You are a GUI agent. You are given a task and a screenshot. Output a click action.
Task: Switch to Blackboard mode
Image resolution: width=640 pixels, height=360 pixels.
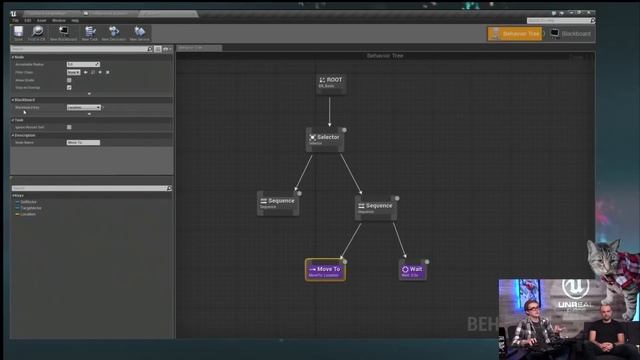570,34
